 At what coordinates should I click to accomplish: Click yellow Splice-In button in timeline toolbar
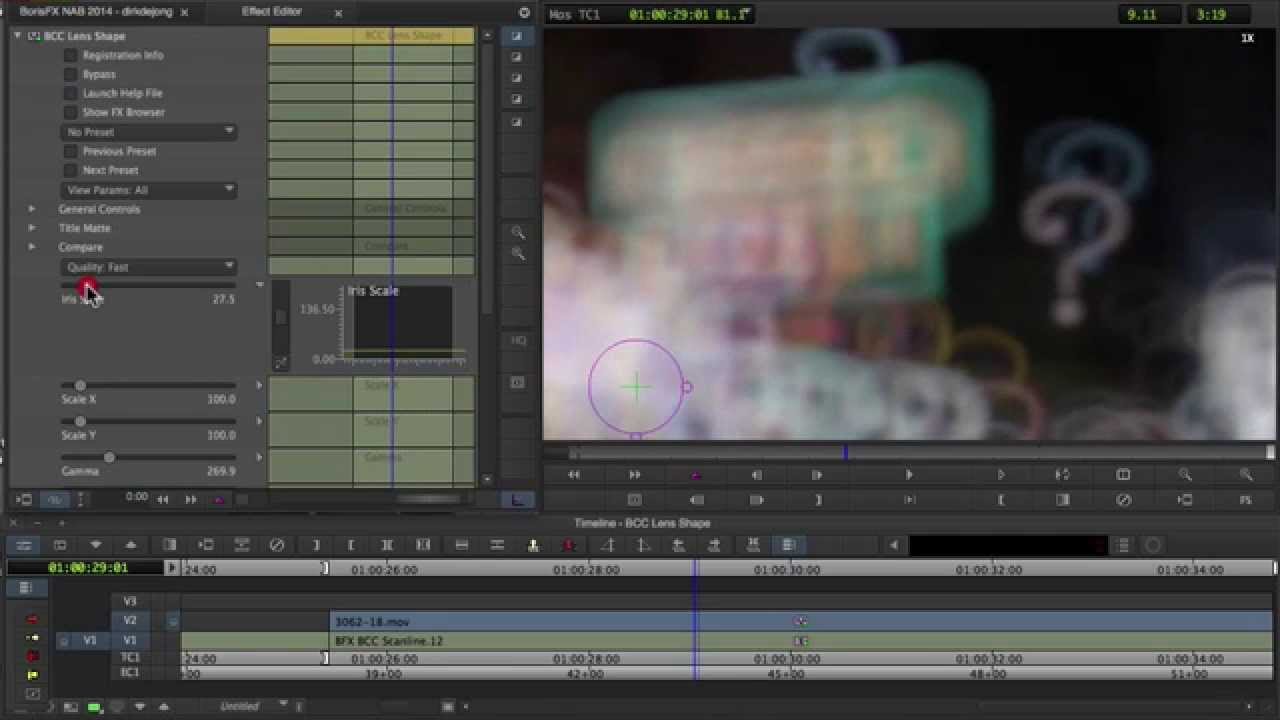click(533, 545)
